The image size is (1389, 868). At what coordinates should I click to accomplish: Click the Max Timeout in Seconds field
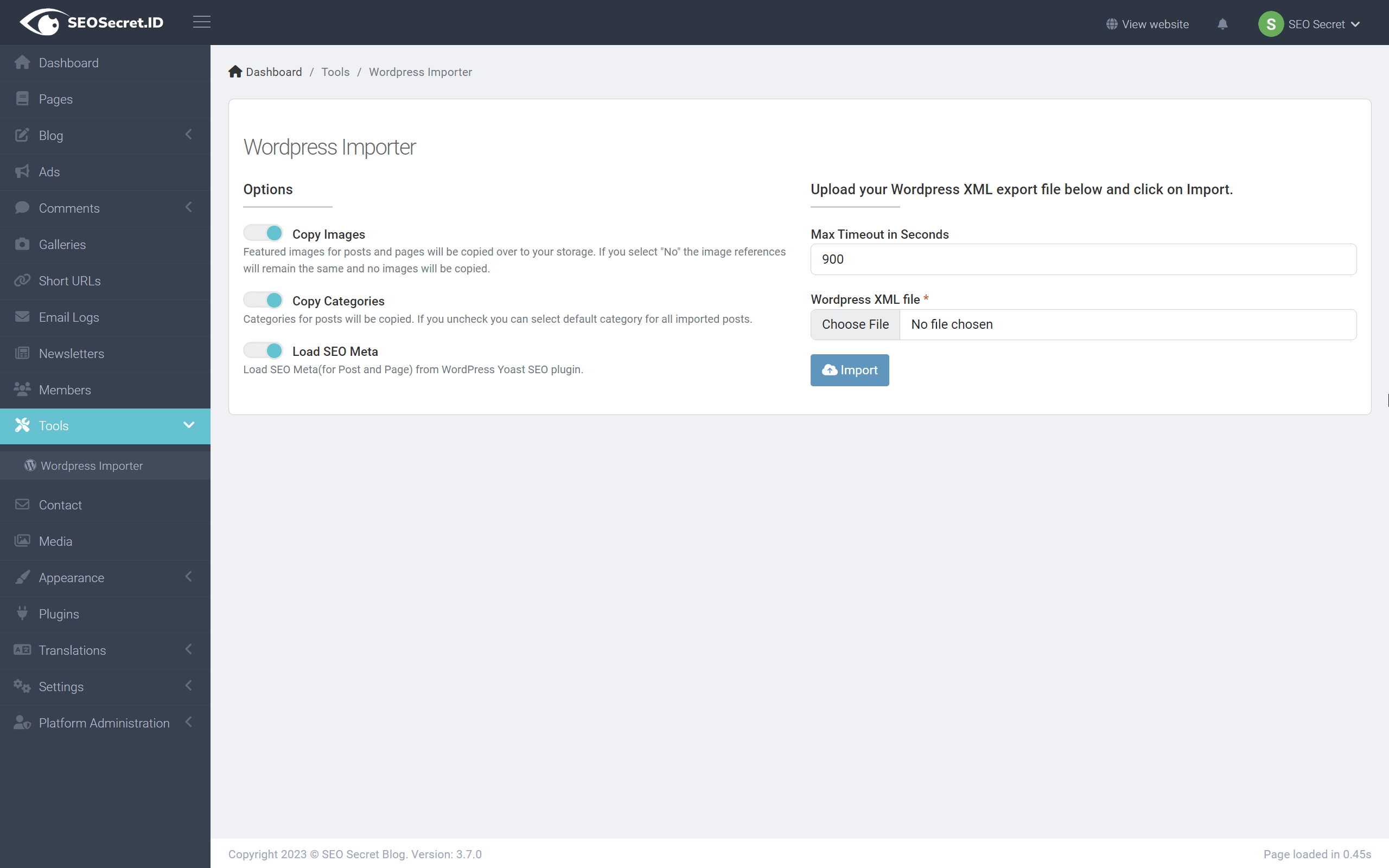1082,259
